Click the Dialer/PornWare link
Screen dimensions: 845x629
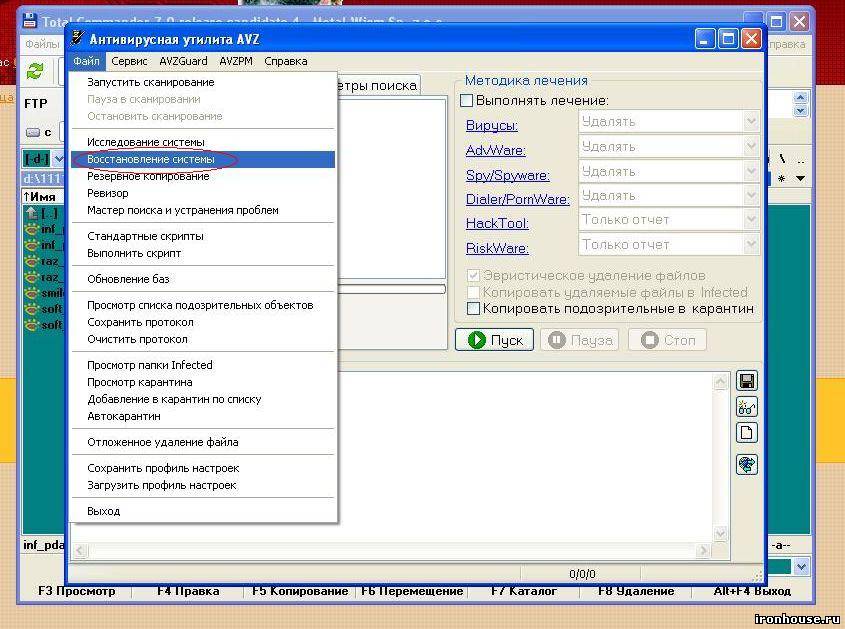click(x=517, y=199)
